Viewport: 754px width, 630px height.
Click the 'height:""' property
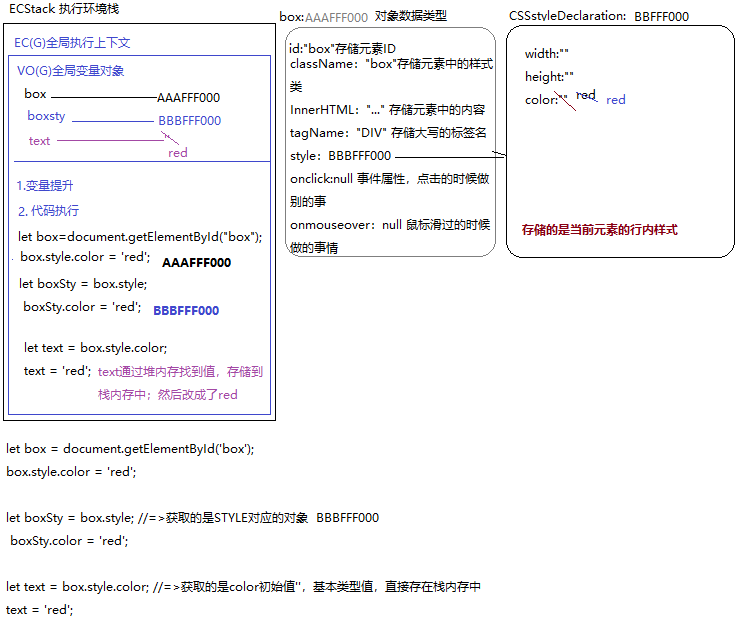click(x=549, y=76)
